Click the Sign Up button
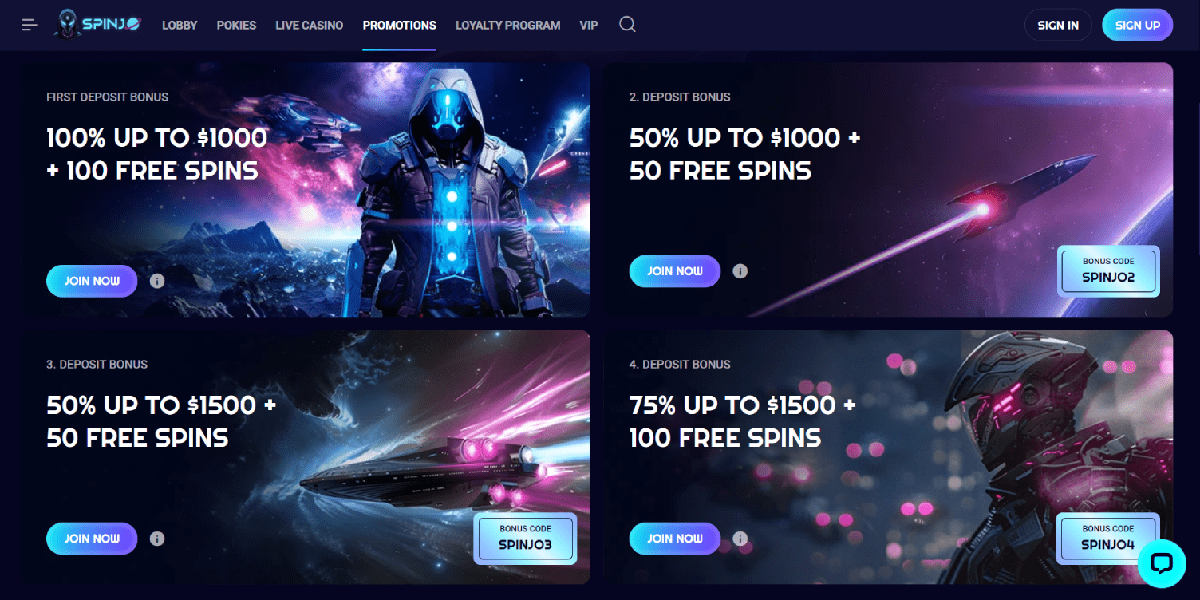This screenshot has height=600, width=1200. (1138, 25)
